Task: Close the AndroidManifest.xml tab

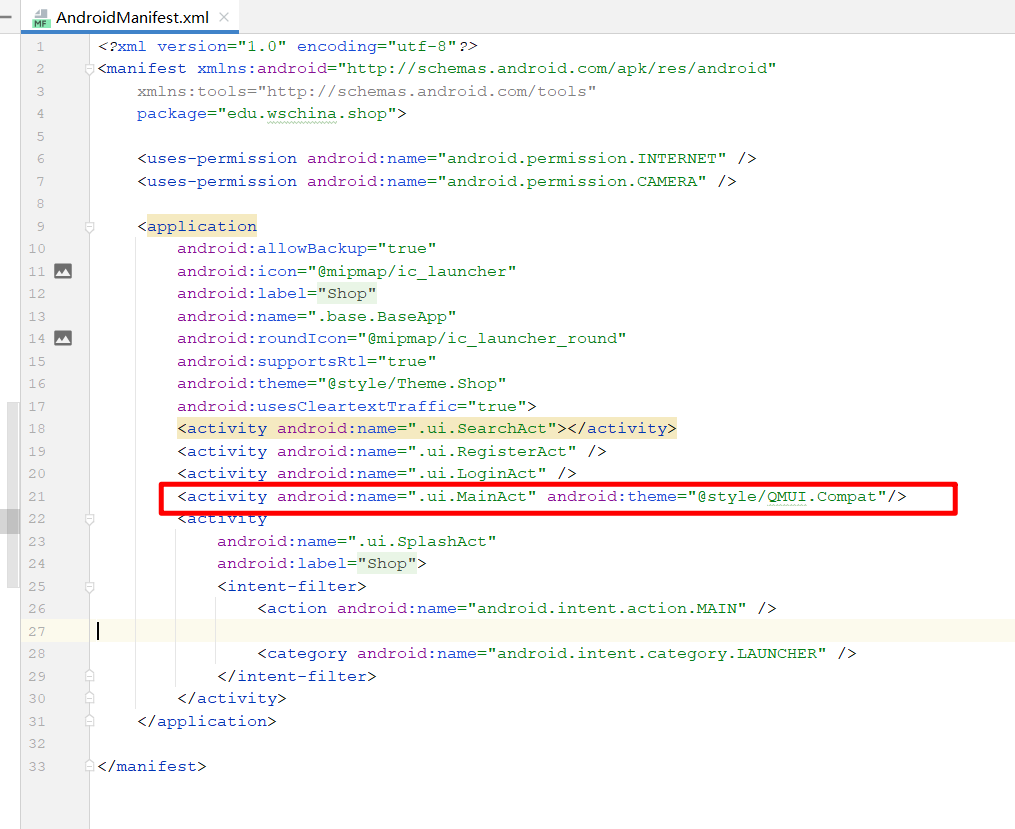Action: coord(224,17)
